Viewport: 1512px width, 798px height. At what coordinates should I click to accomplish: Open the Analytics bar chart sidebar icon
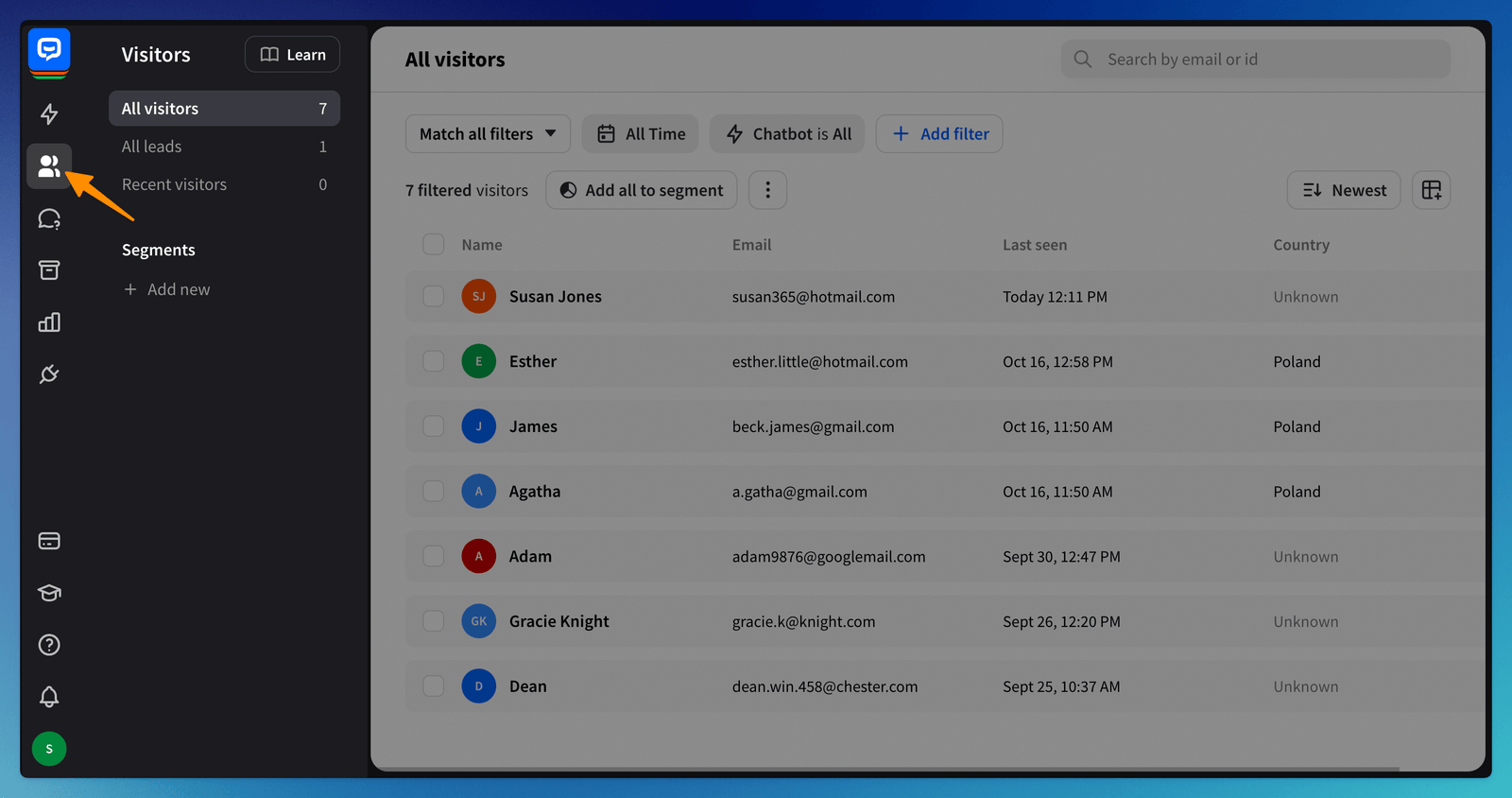[49, 322]
